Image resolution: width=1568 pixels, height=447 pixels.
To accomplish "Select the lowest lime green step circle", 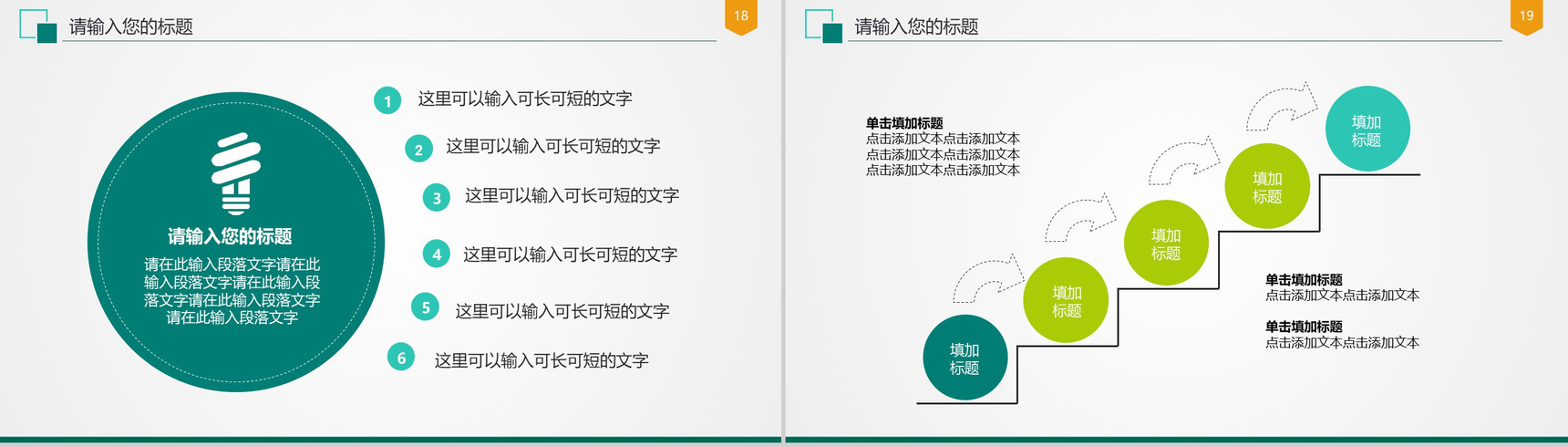I will point(1066,300).
